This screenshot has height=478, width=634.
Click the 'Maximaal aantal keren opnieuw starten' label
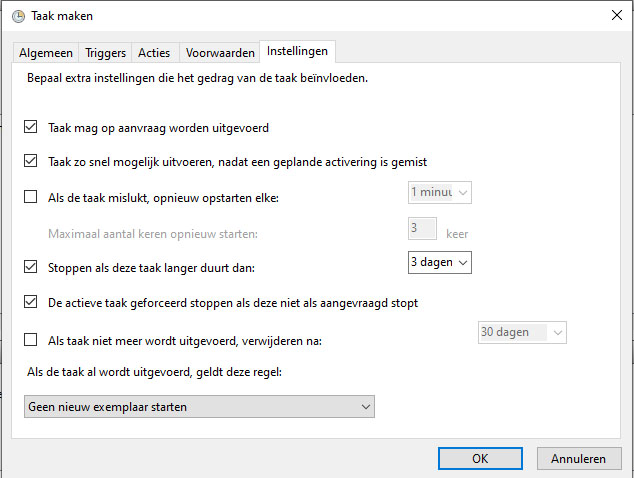coord(153,234)
